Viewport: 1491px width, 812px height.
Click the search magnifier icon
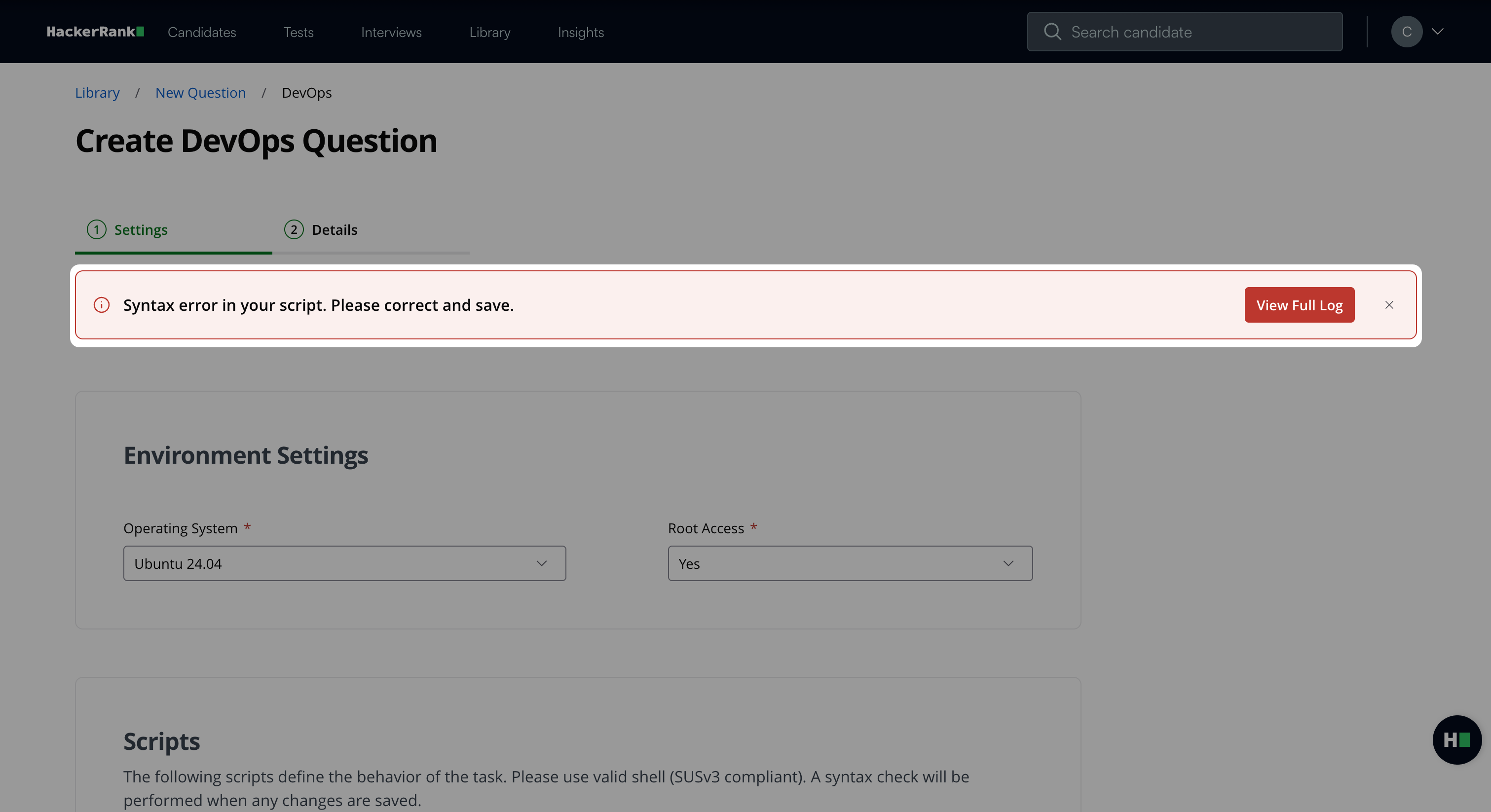click(1052, 32)
